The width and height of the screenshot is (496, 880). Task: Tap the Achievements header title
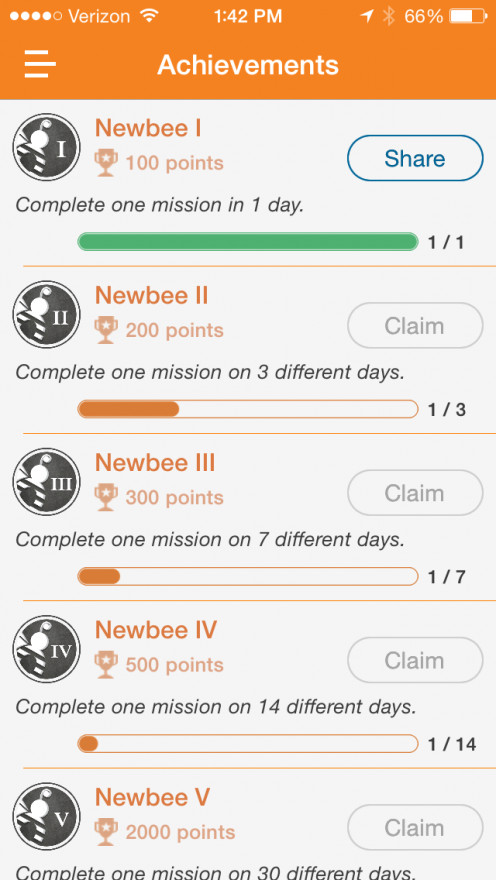(x=248, y=65)
